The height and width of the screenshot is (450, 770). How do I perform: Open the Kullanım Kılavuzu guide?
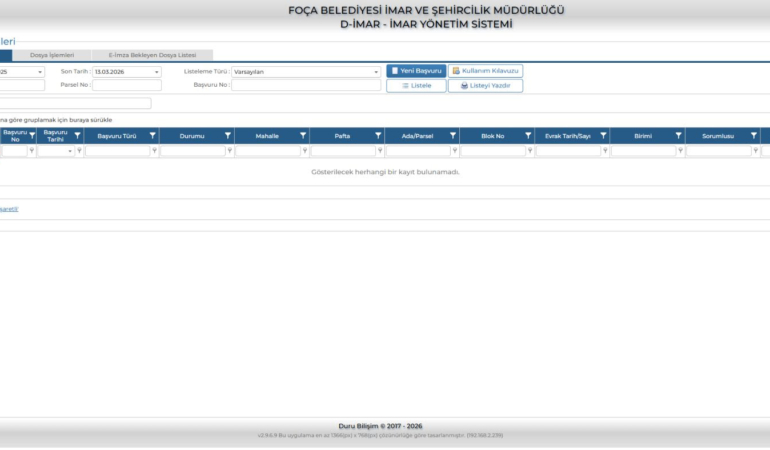tap(485, 71)
